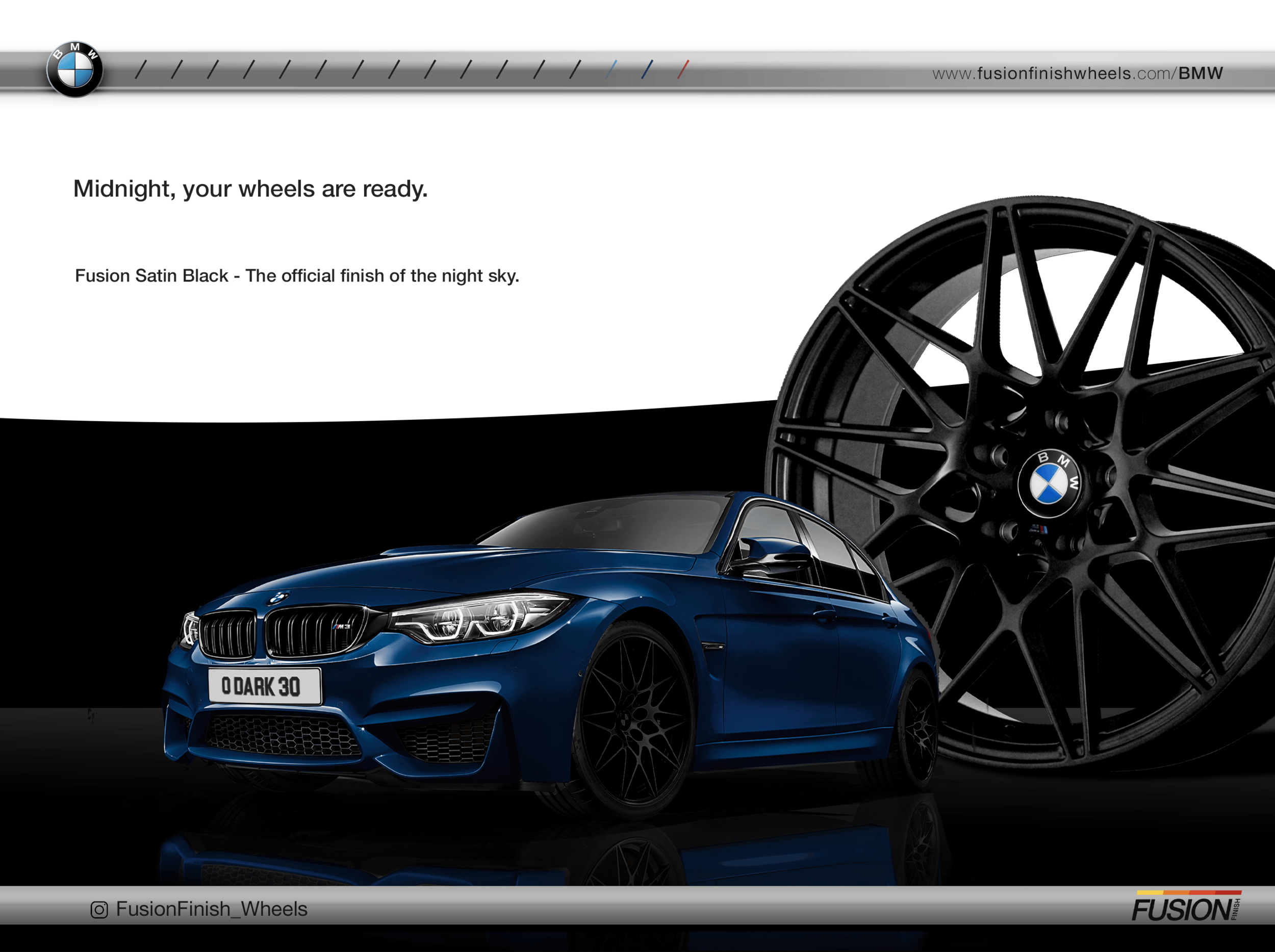The image size is (1275, 952).
Task: Click the headline 'Midnight, your wheels are ready.'
Action: pyautogui.click(x=250, y=189)
